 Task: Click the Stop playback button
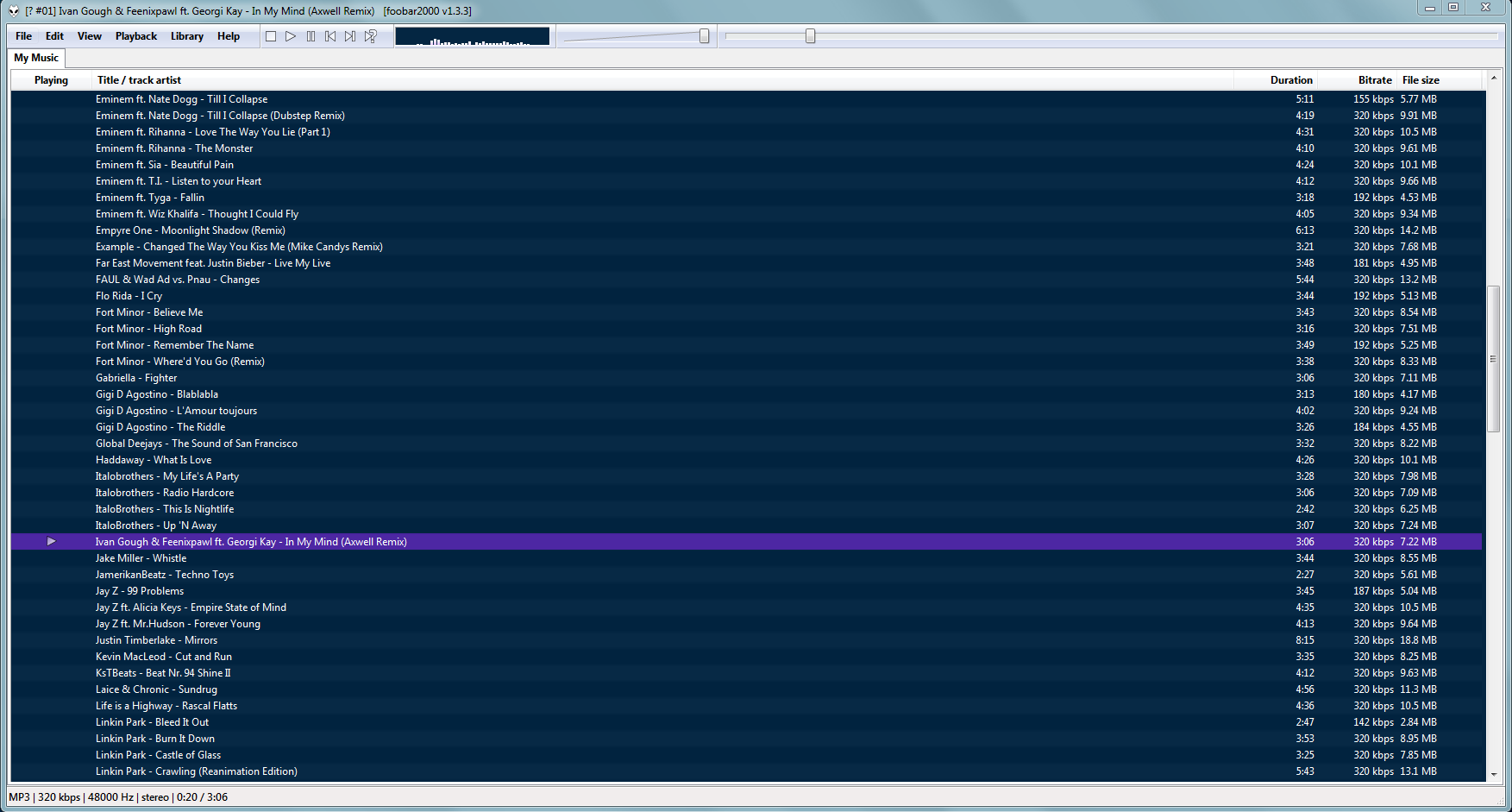pos(271,36)
